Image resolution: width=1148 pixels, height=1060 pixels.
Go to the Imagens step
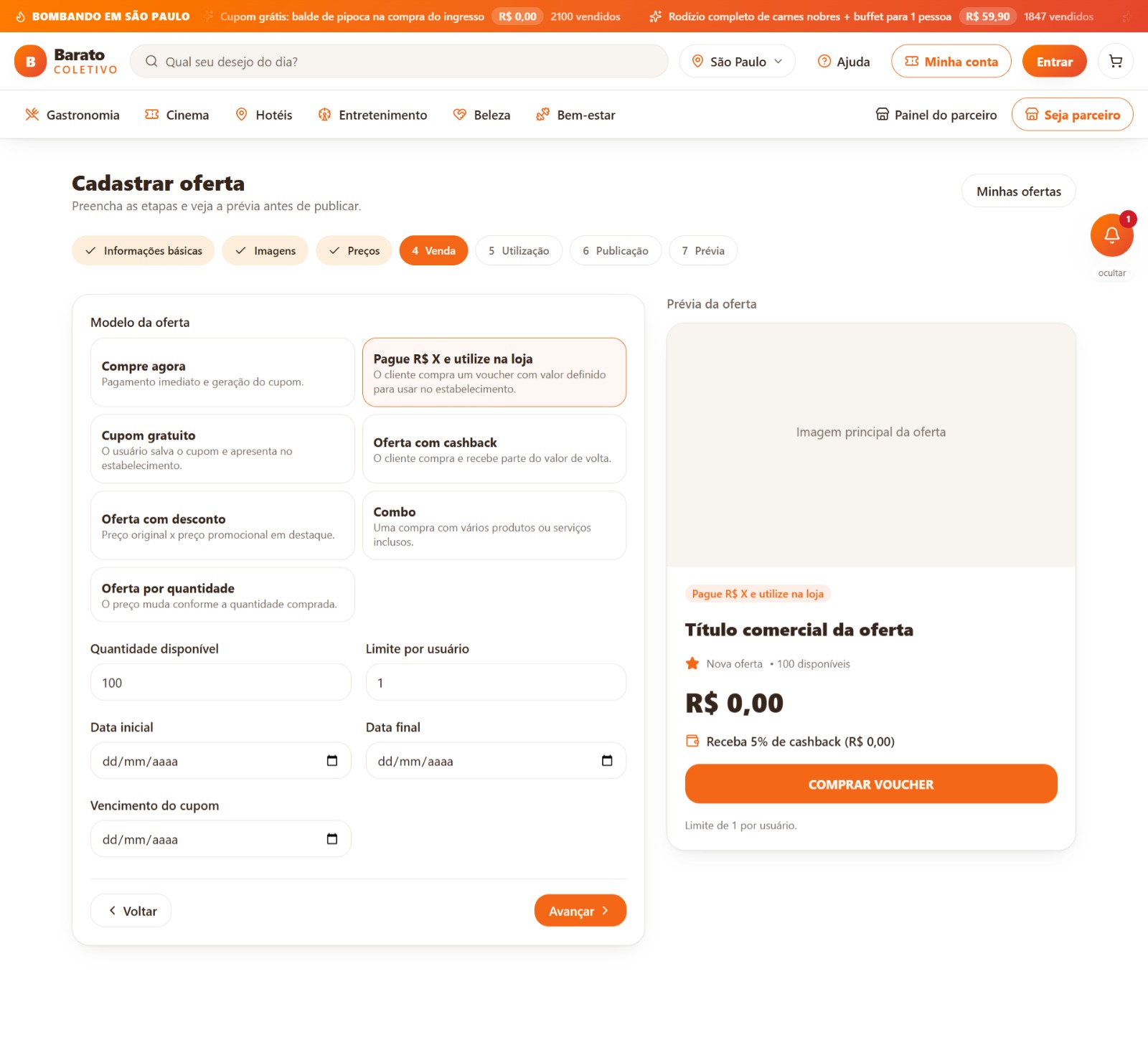click(x=265, y=250)
